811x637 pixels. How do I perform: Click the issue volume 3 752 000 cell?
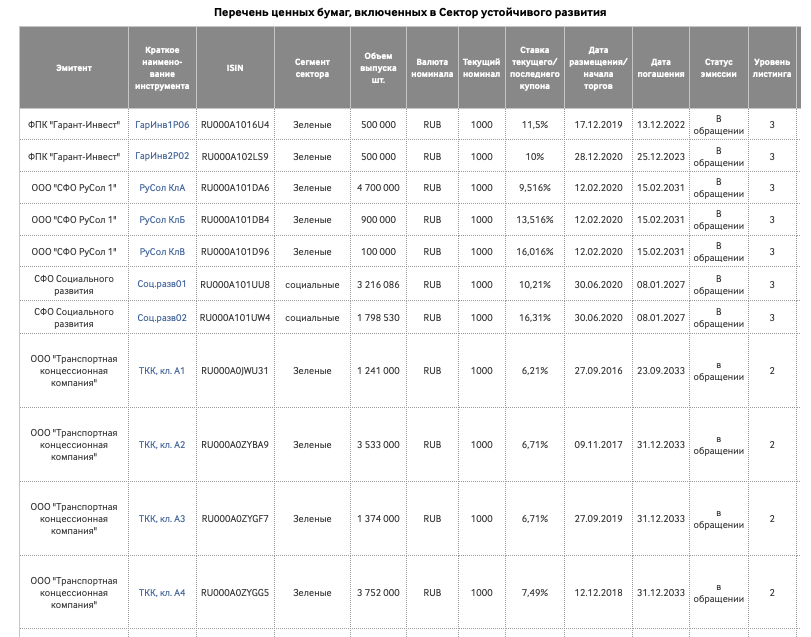point(378,593)
